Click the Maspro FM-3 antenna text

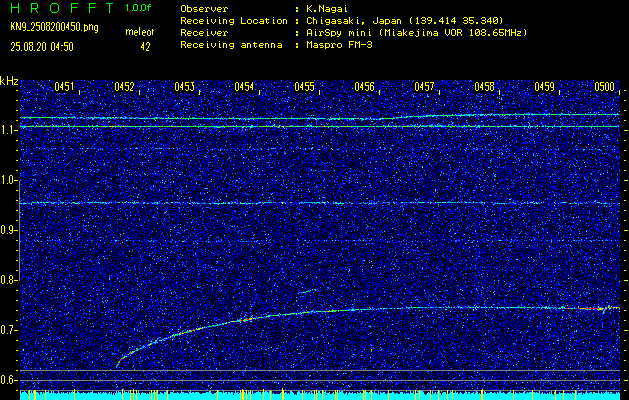pos(339,45)
